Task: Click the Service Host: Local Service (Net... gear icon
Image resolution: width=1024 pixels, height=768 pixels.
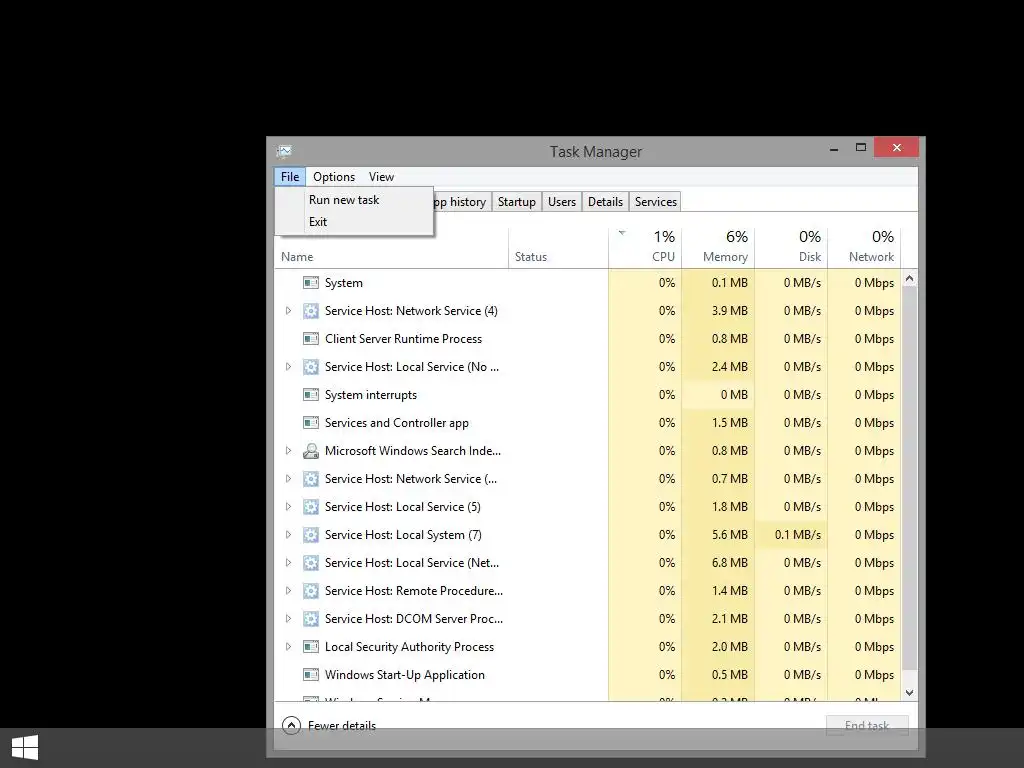Action: pos(311,563)
